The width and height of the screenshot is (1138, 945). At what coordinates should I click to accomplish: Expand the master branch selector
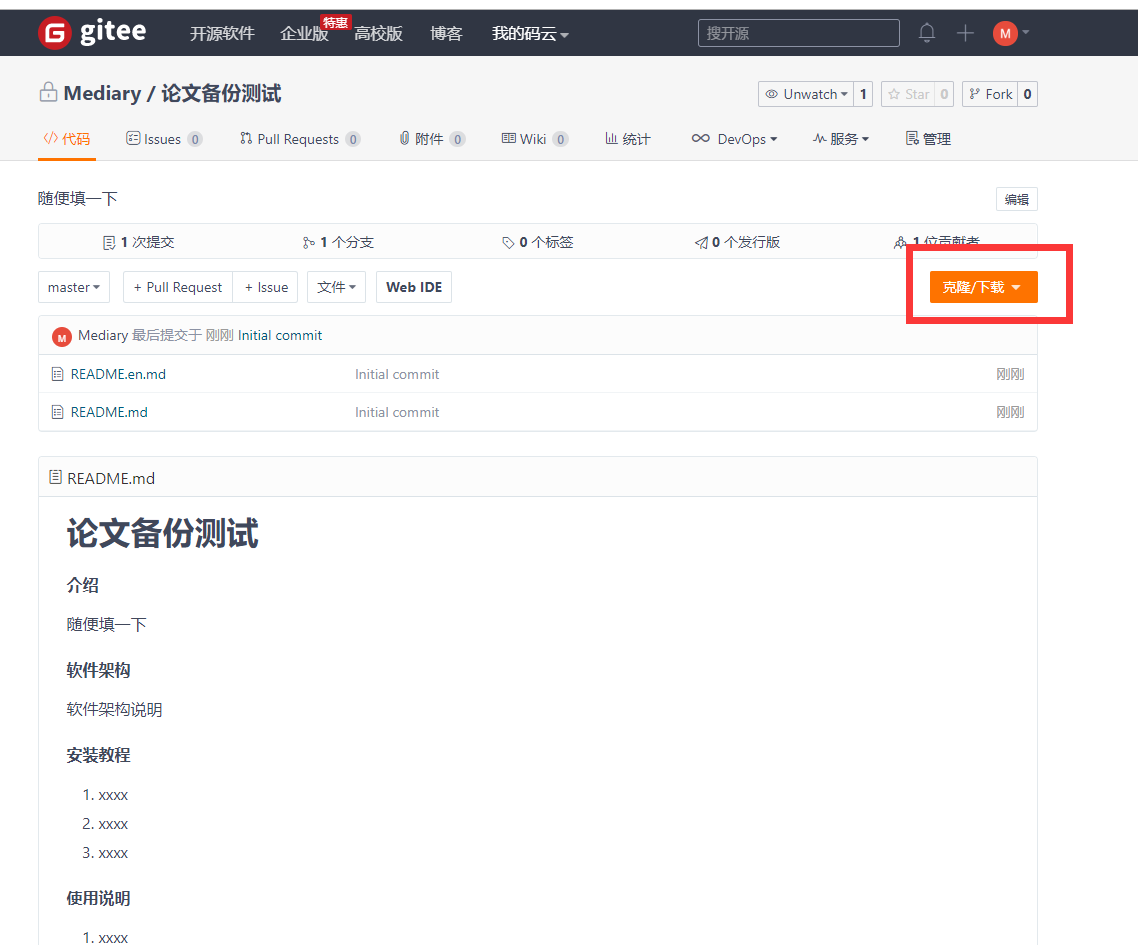click(x=74, y=287)
